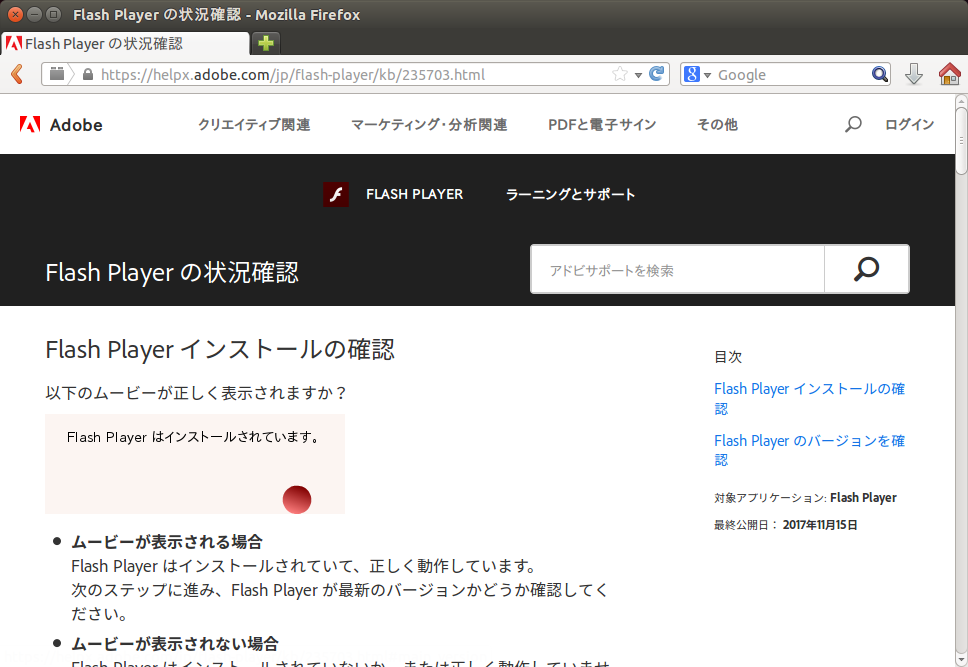Click the ムービーが表示されない場合 bullet text
The height and width of the screenshot is (667, 968).
(175, 644)
